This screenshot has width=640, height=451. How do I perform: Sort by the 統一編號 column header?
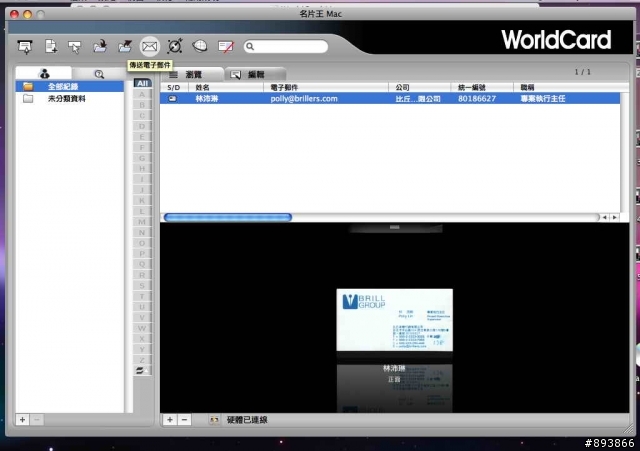(482, 87)
